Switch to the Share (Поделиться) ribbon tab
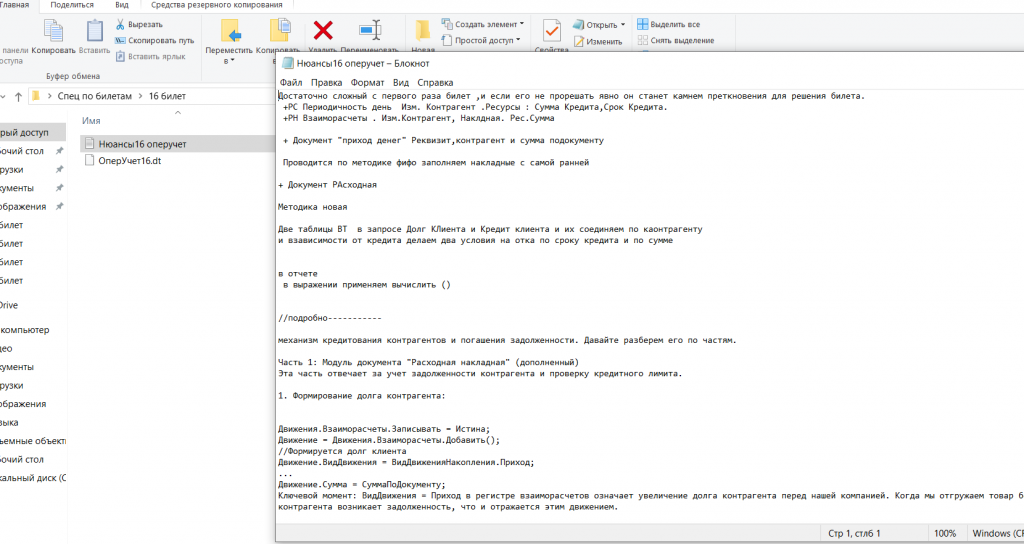1024x544 pixels. pos(72,5)
